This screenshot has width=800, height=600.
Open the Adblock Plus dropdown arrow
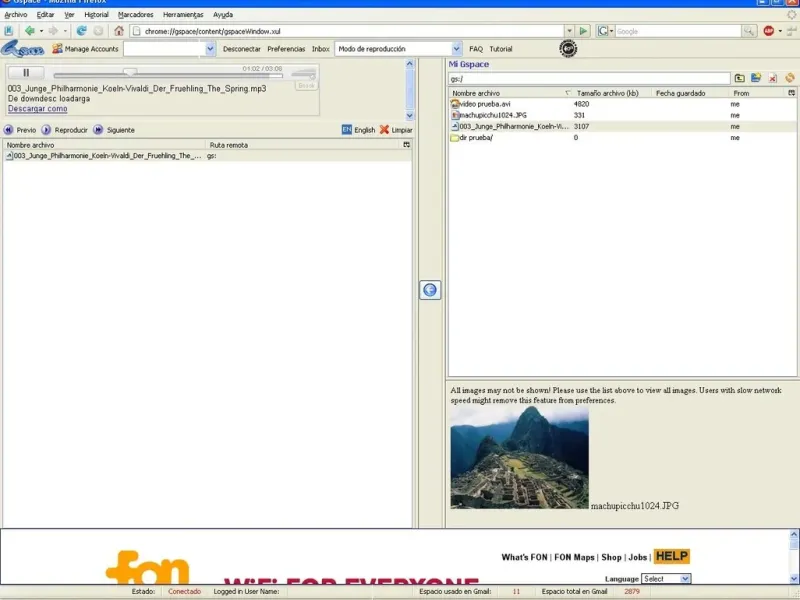(780, 31)
